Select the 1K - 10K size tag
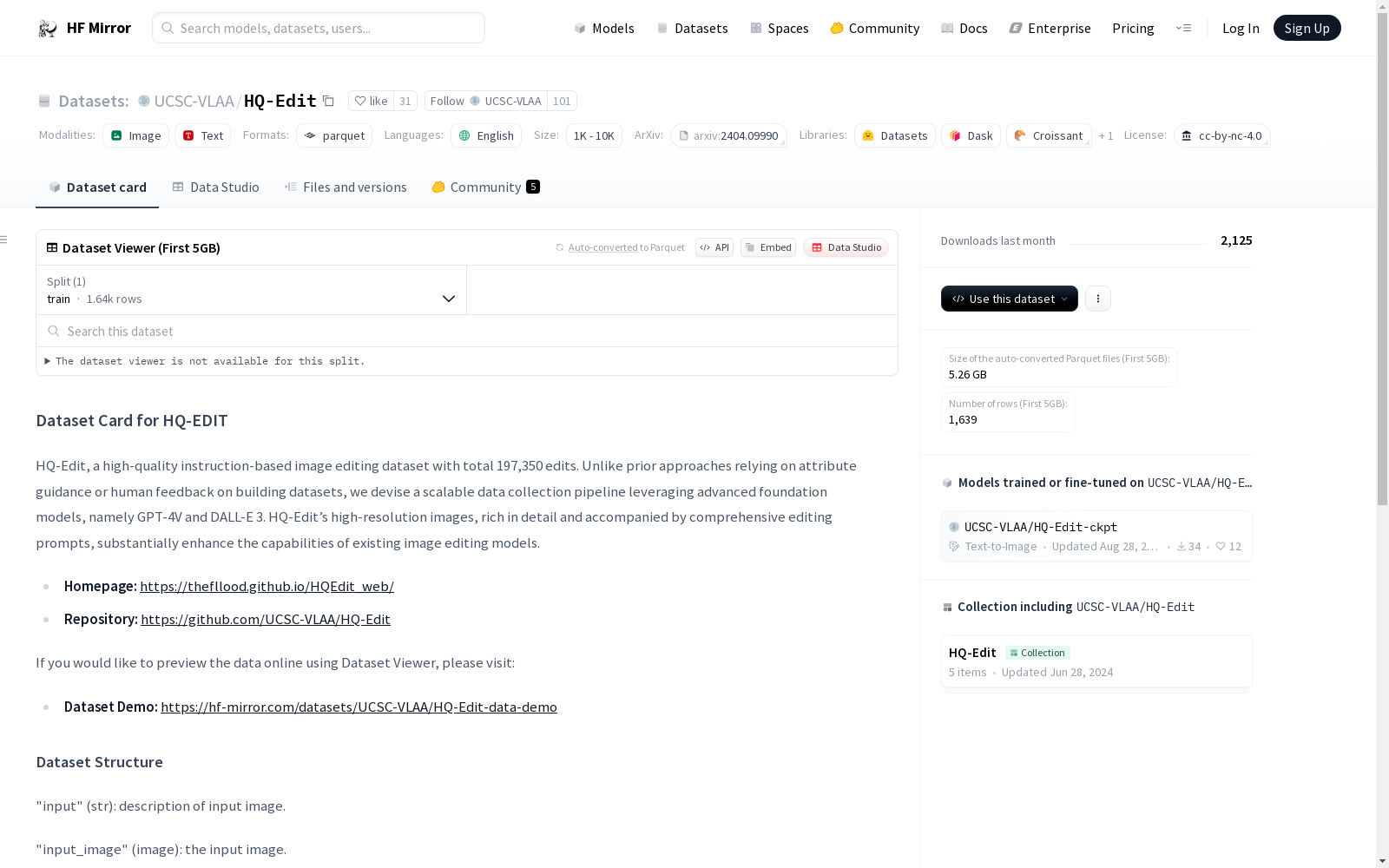The width and height of the screenshot is (1389, 868). pyautogui.click(x=594, y=135)
